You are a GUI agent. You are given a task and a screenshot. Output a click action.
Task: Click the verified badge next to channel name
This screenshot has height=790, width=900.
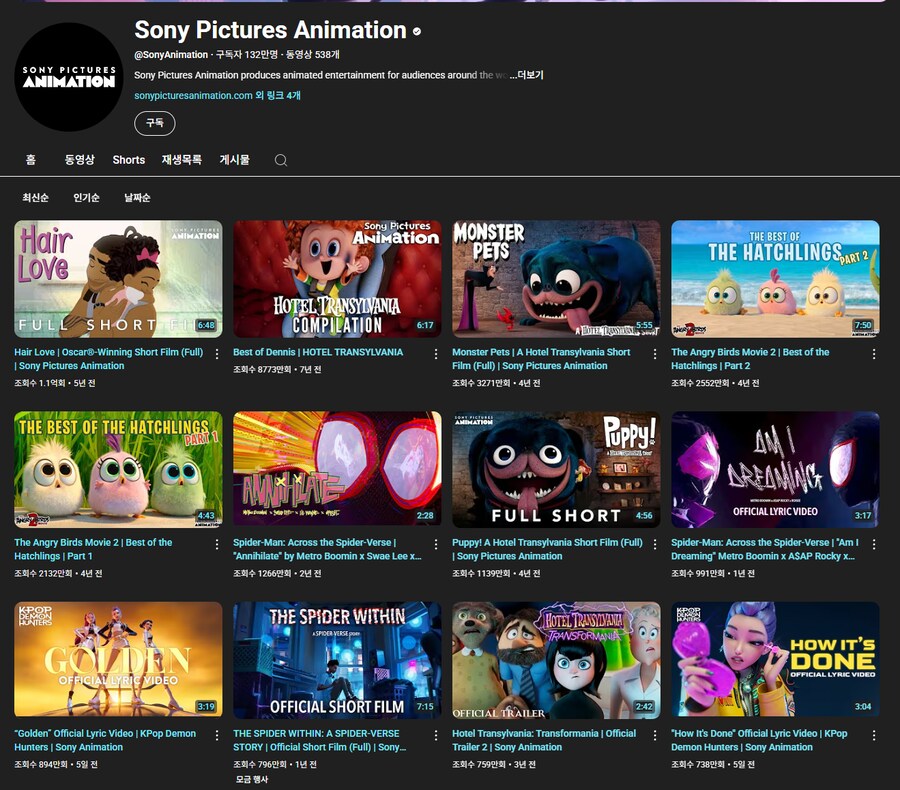(x=417, y=32)
